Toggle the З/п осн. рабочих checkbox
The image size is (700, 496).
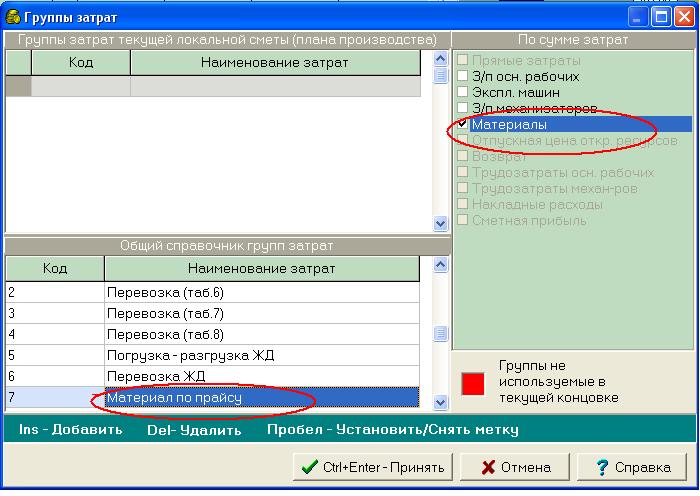pos(463,76)
